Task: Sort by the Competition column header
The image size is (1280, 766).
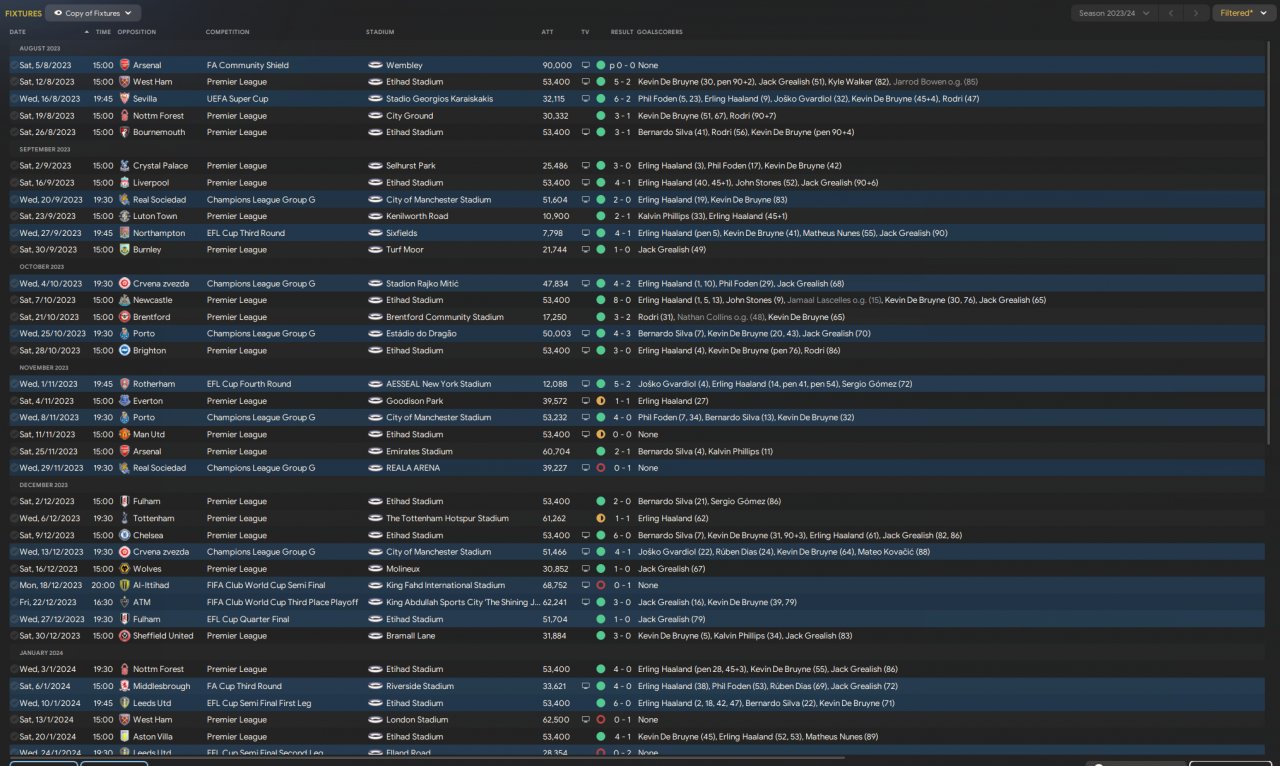Action: pos(228,32)
